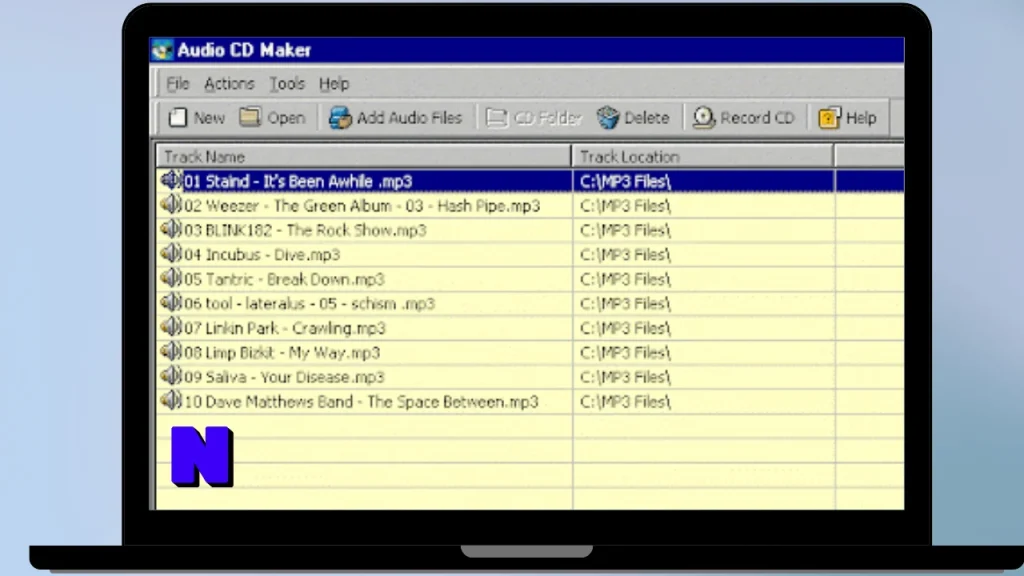Click speaker icon of 03 BLINK182 track
Viewport: 1024px width, 576px height.
(x=171, y=229)
